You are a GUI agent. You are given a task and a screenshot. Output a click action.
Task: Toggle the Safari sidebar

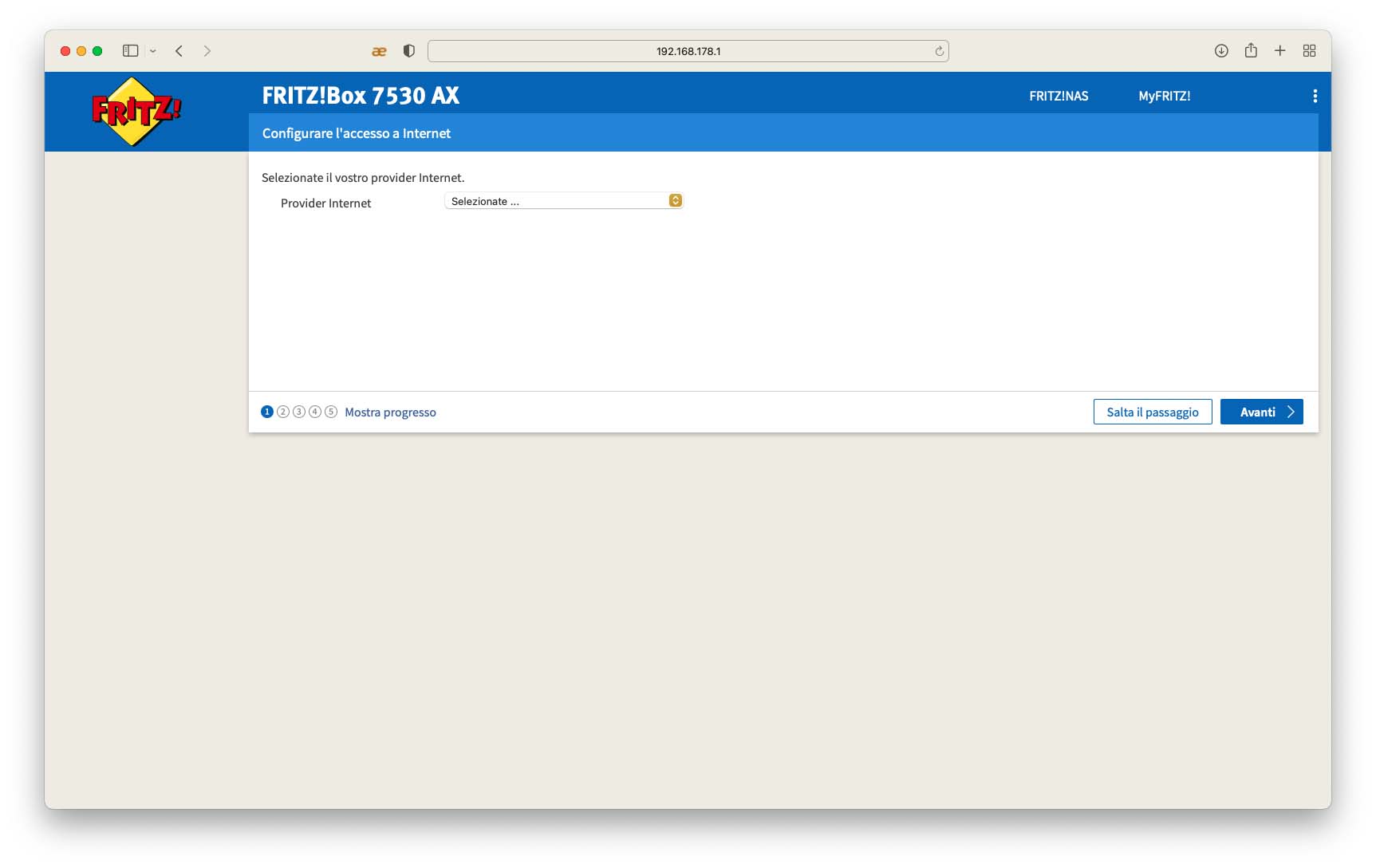(131, 51)
